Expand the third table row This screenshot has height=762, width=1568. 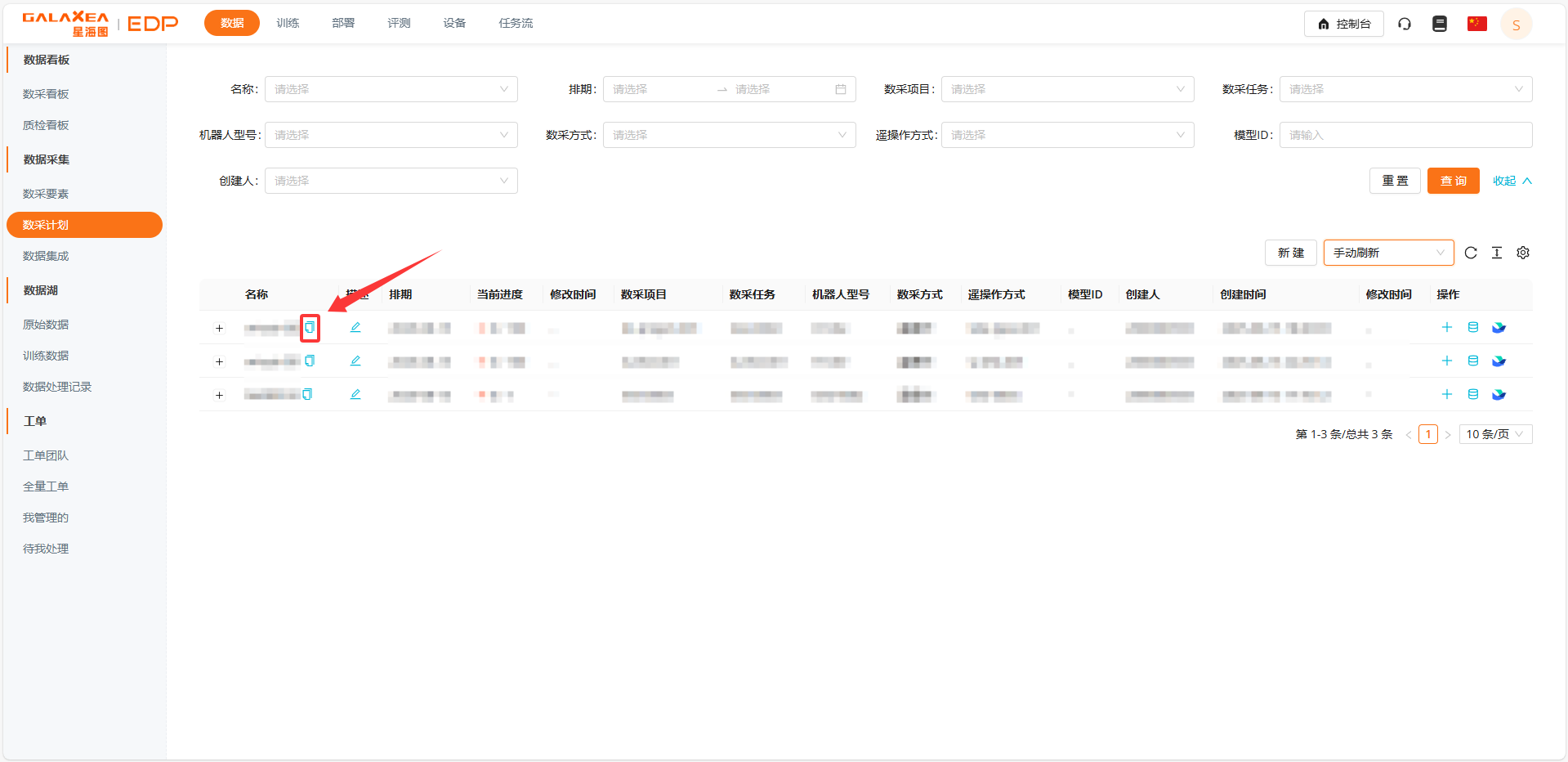tap(219, 395)
